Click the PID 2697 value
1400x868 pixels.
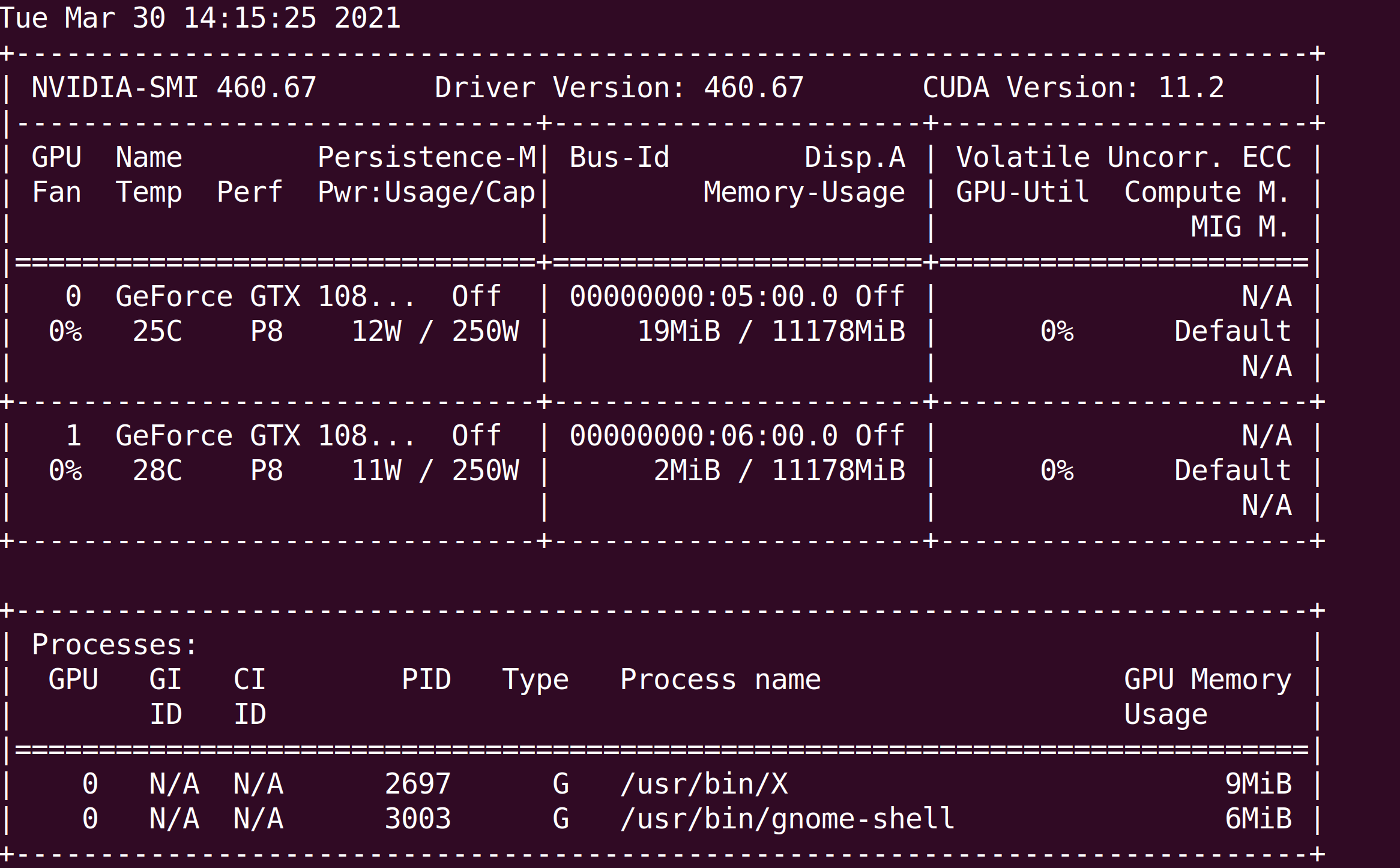[417, 783]
